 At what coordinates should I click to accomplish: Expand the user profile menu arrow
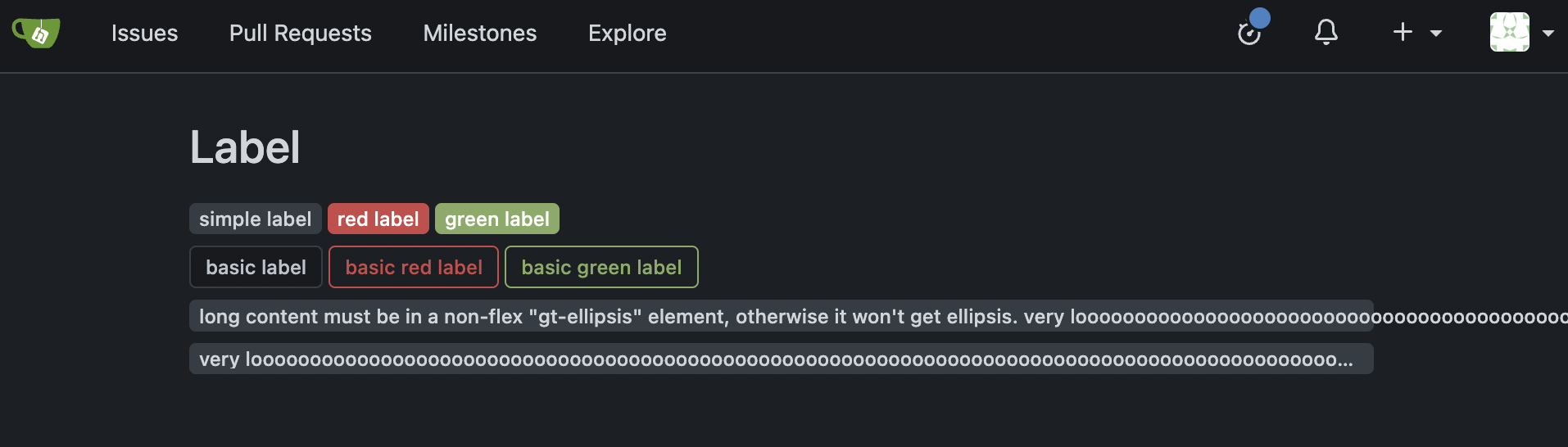click(x=1548, y=34)
